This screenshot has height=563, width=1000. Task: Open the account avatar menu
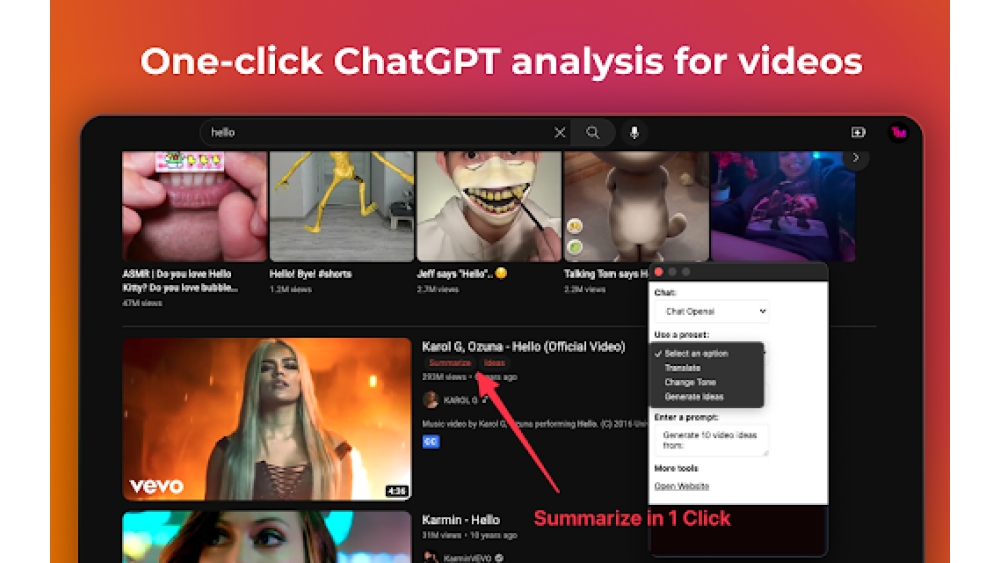[x=898, y=133]
